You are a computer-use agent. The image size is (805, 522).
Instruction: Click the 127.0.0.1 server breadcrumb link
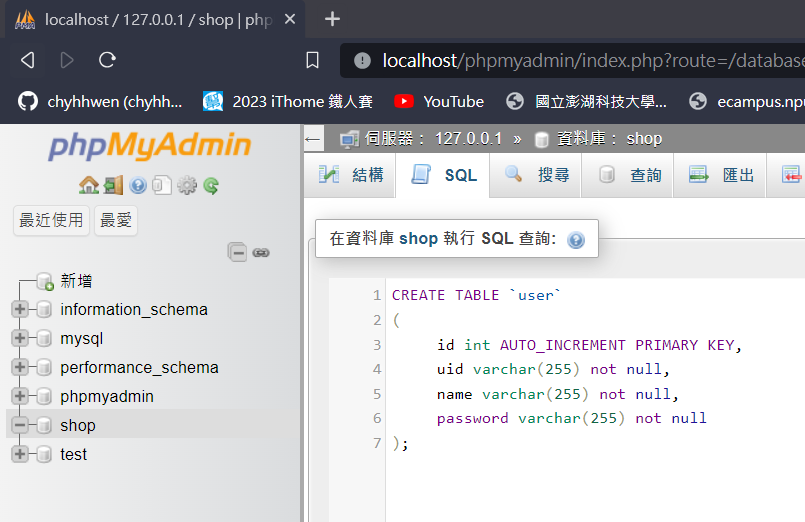468,139
